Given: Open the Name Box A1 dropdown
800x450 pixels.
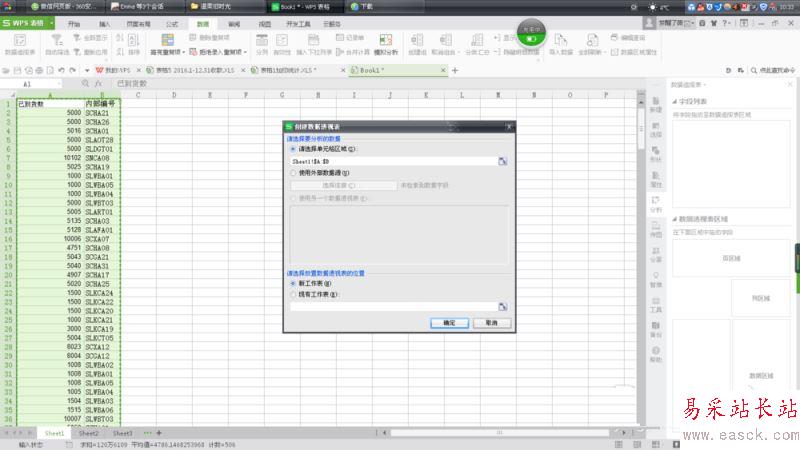Looking at the screenshot, I should tap(59, 84).
